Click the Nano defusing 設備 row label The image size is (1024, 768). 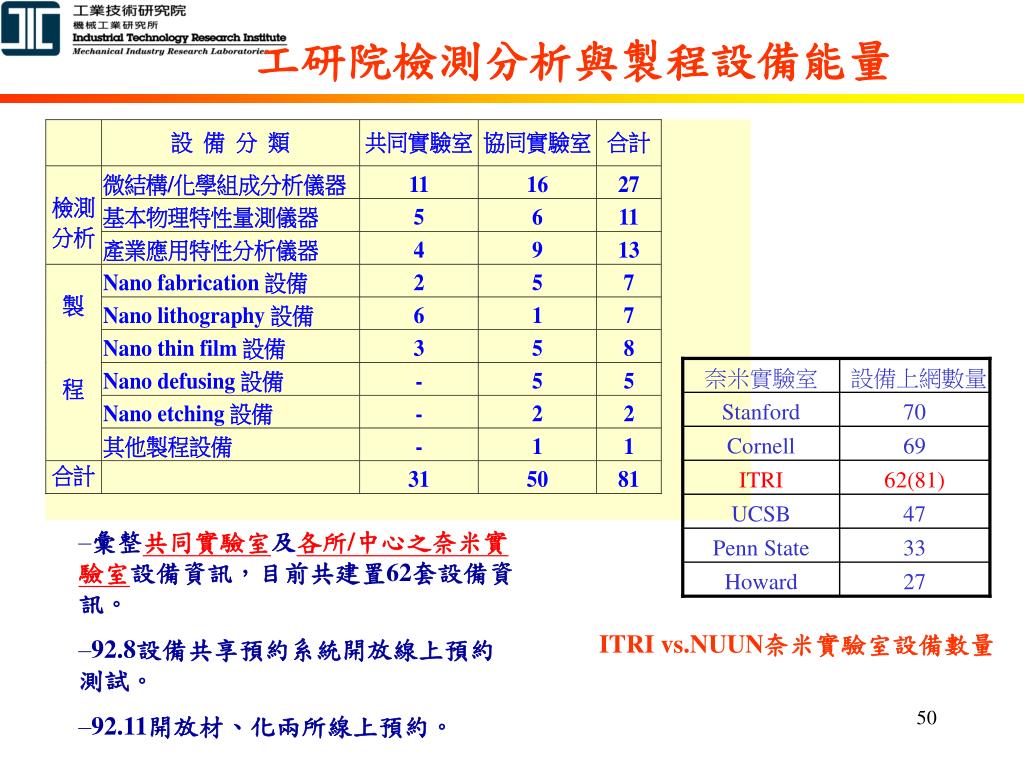(193, 381)
